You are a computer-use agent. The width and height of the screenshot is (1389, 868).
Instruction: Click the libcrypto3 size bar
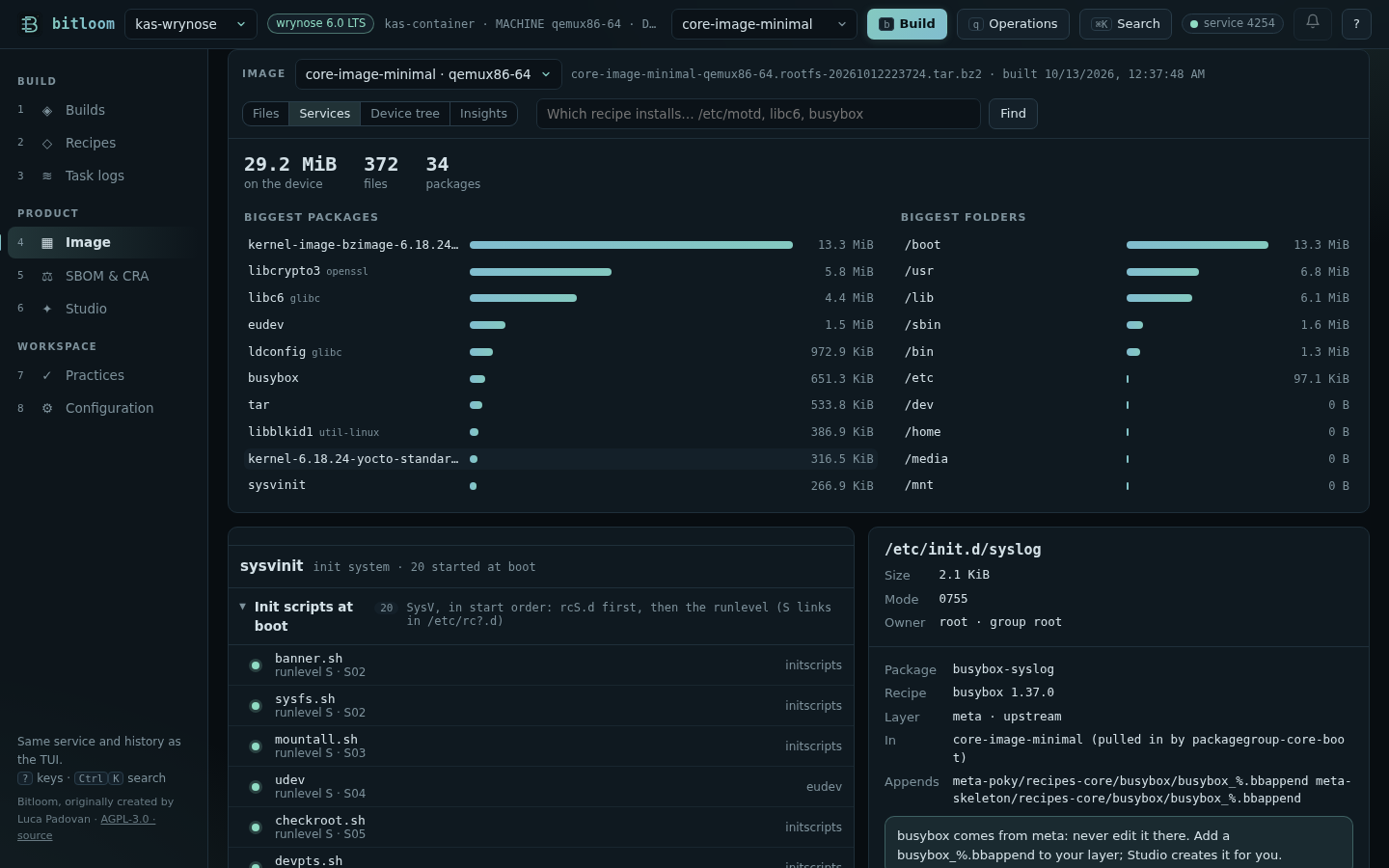pos(540,272)
